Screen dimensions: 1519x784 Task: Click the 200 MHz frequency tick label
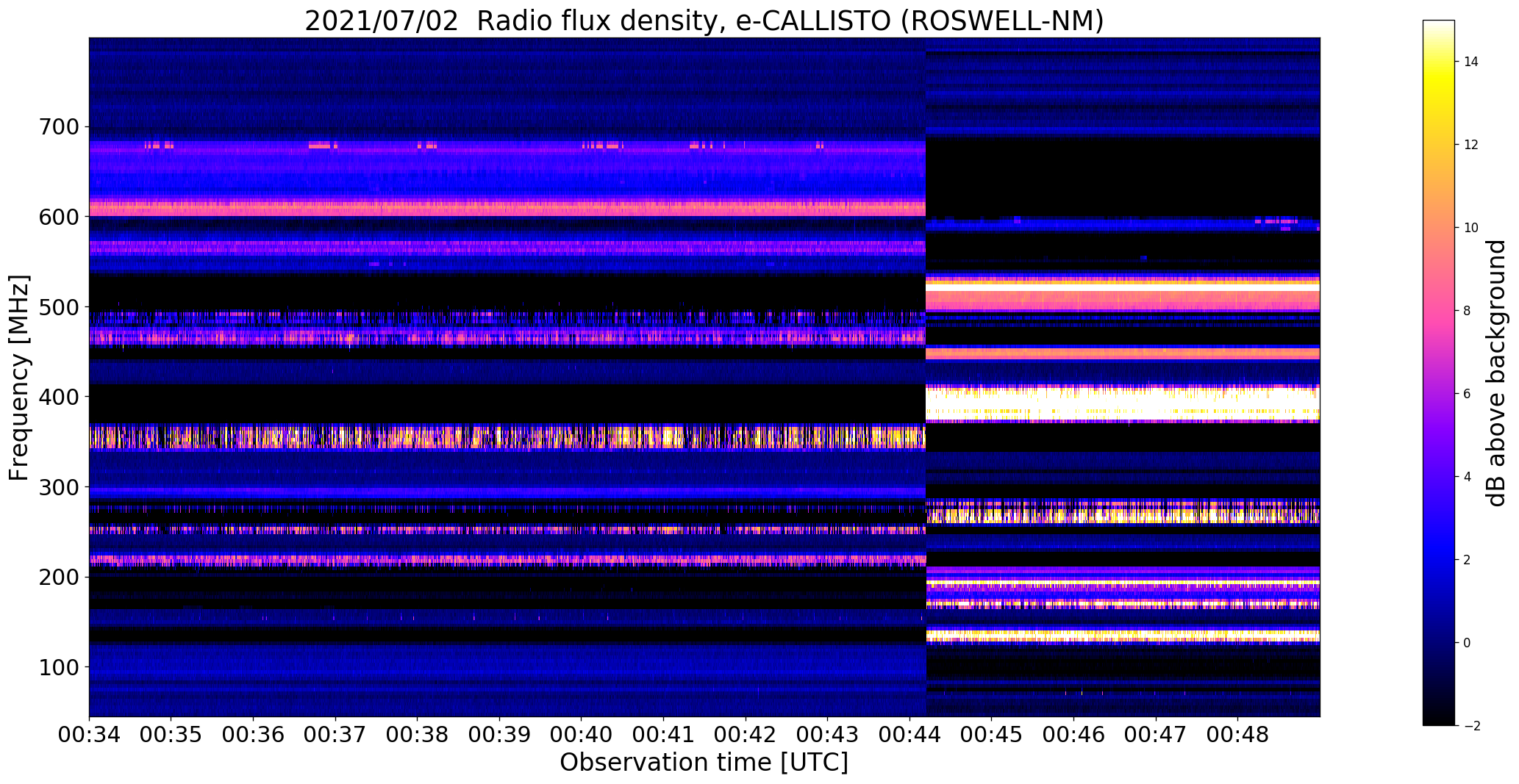point(57,577)
